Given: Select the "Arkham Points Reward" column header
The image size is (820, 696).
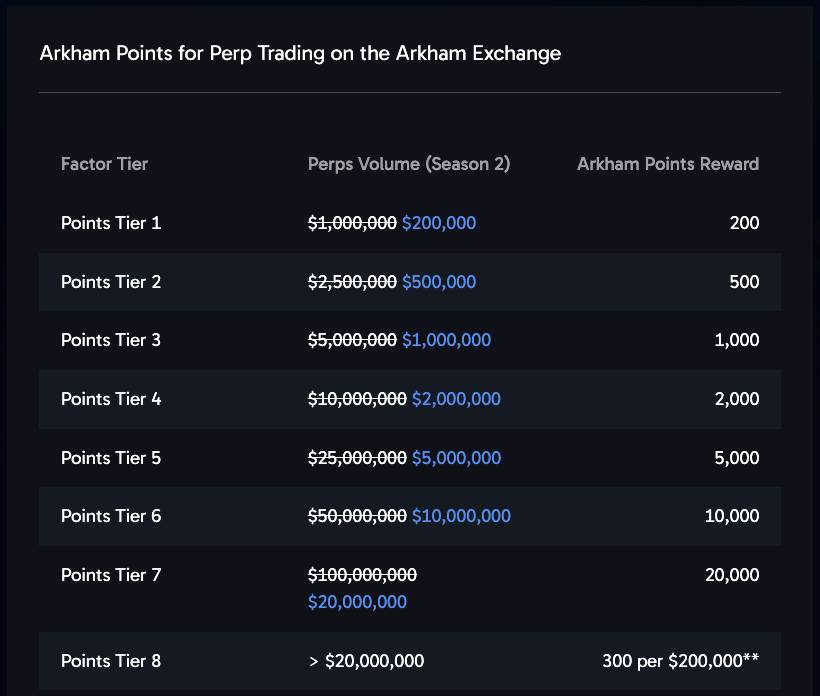Looking at the screenshot, I should 668,164.
